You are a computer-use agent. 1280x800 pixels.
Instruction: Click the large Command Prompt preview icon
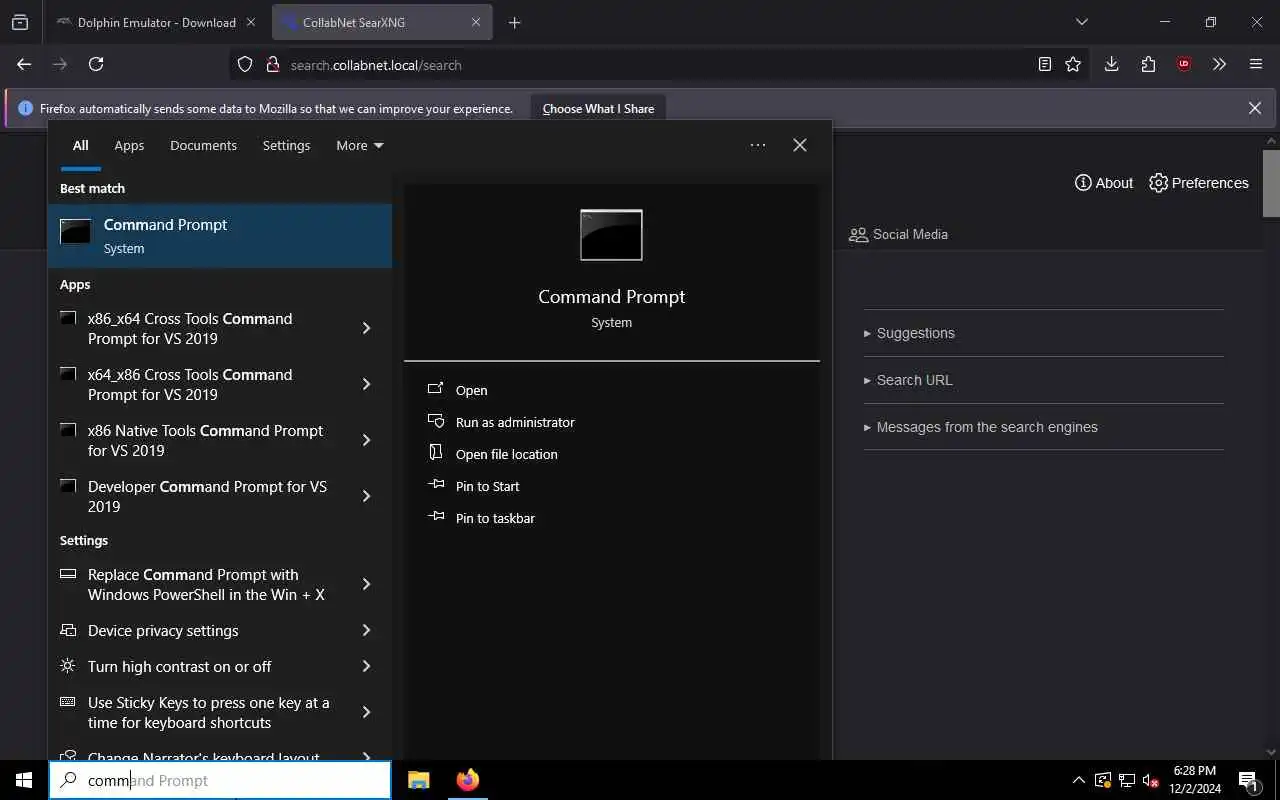[x=611, y=235]
